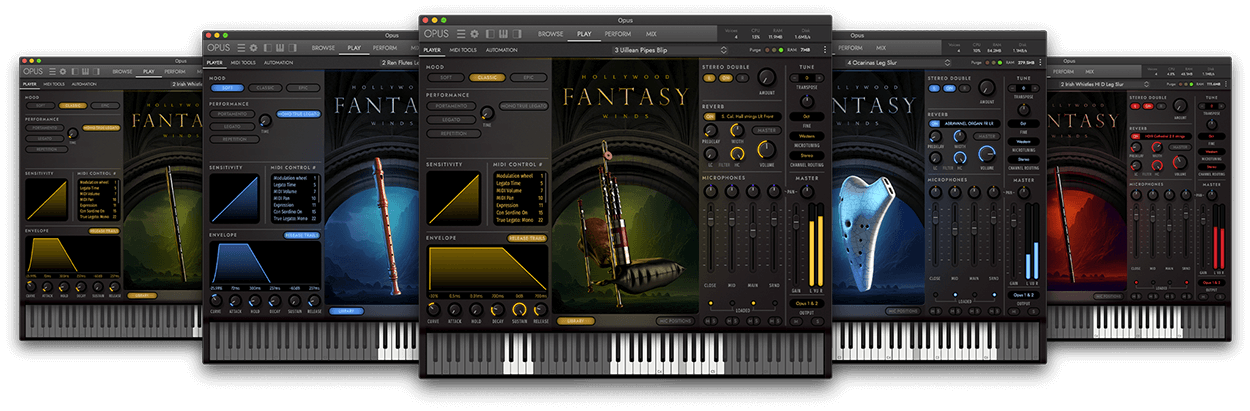The height and width of the screenshot is (411, 1250).
Task: Click the Sensitivity curve graph in center window
Action: (455, 196)
